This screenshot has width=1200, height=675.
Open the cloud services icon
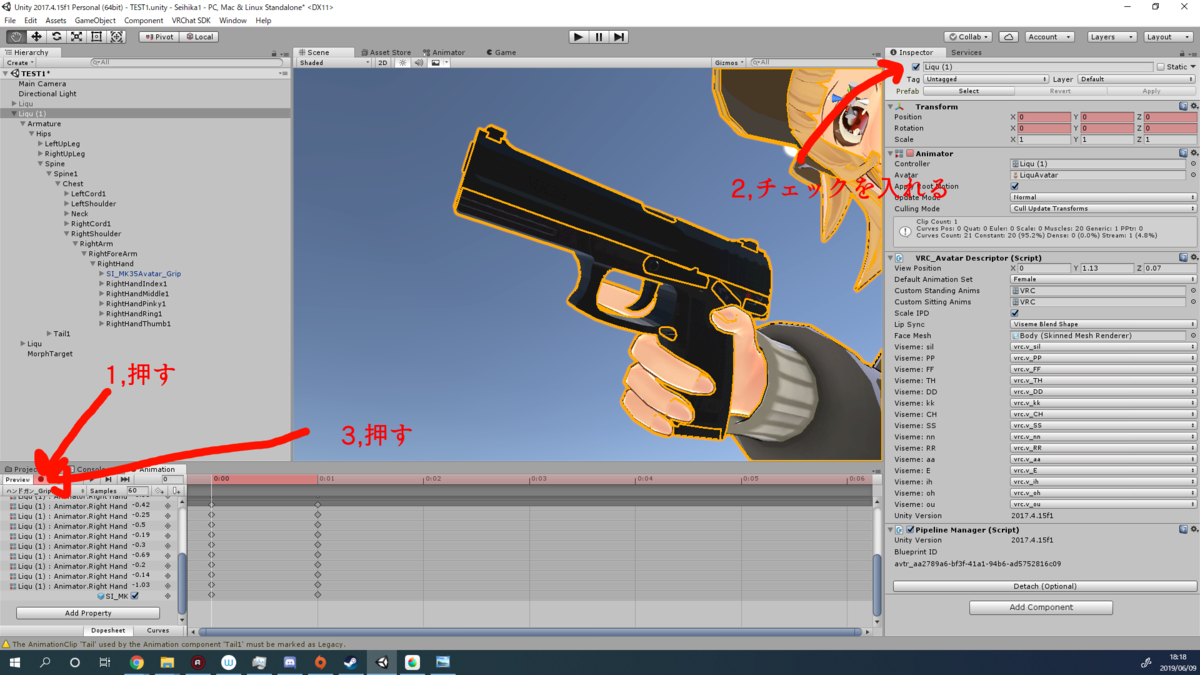(x=1009, y=37)
